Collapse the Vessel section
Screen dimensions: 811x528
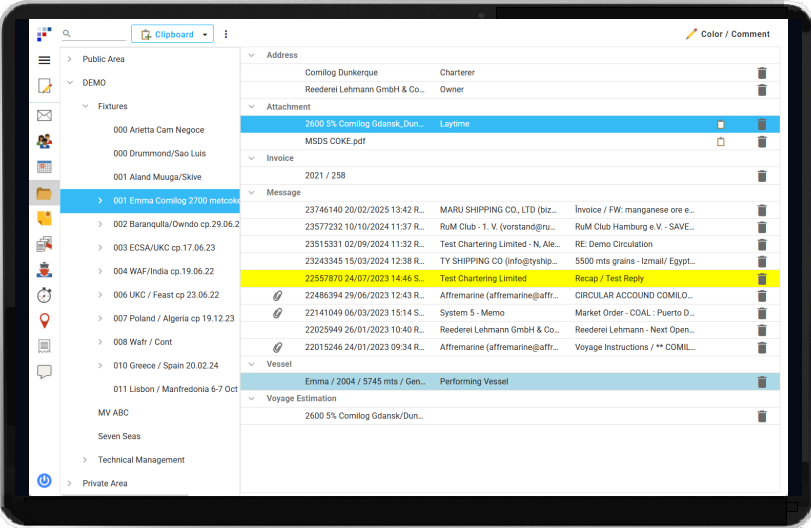point(252,364)
